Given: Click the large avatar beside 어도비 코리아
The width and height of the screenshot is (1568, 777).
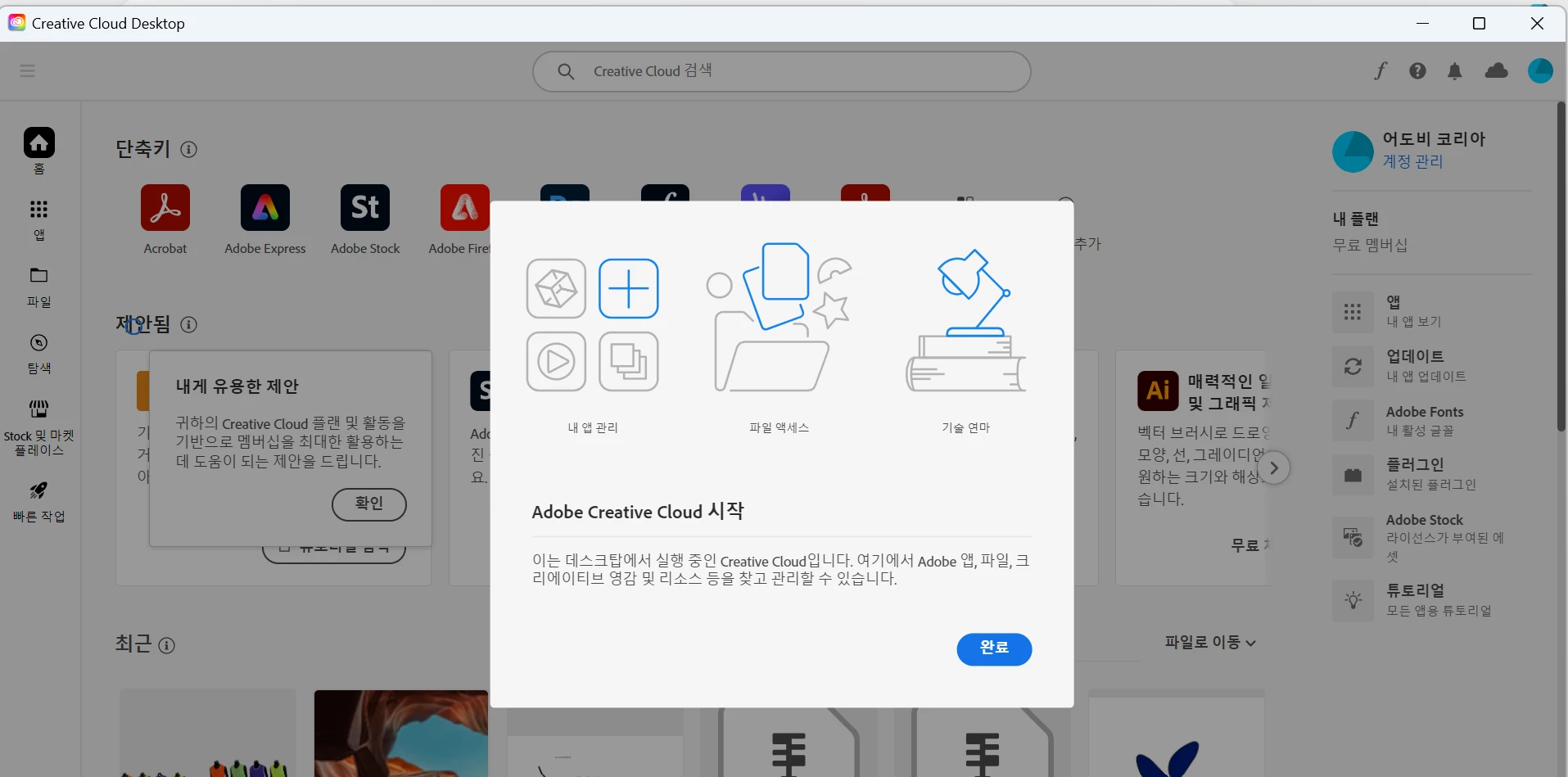Looking at the screenshot, I should tap(1353, 151).
